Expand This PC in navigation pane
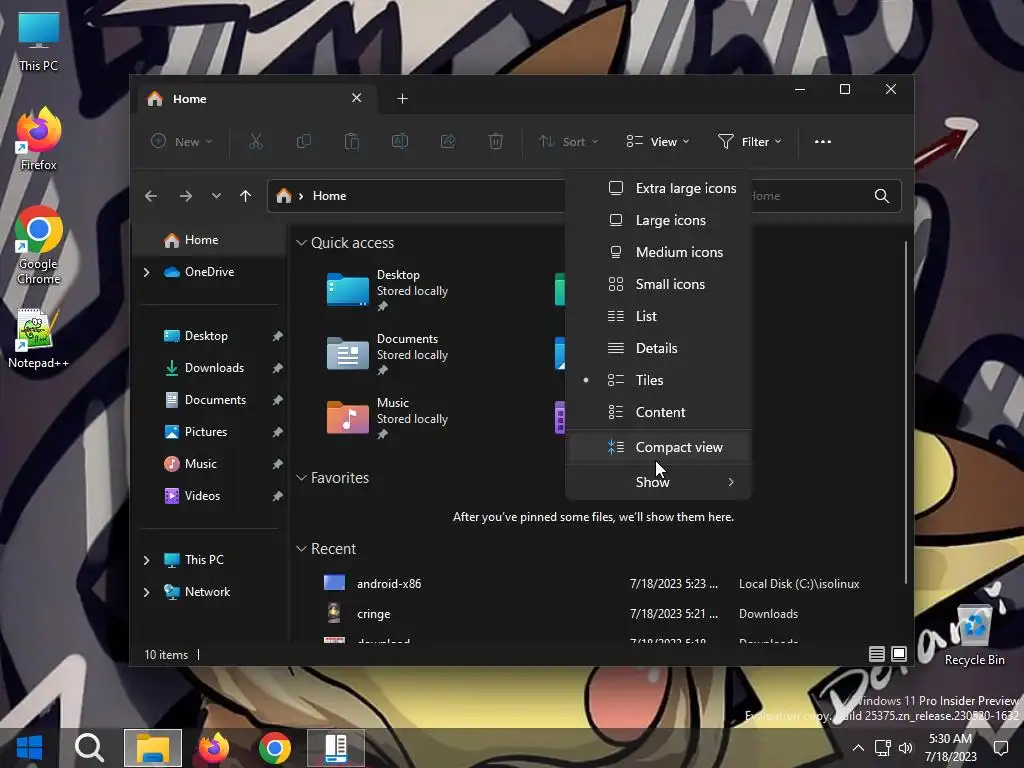Viewport: 1024px width, 768px height. coord(146,560)
